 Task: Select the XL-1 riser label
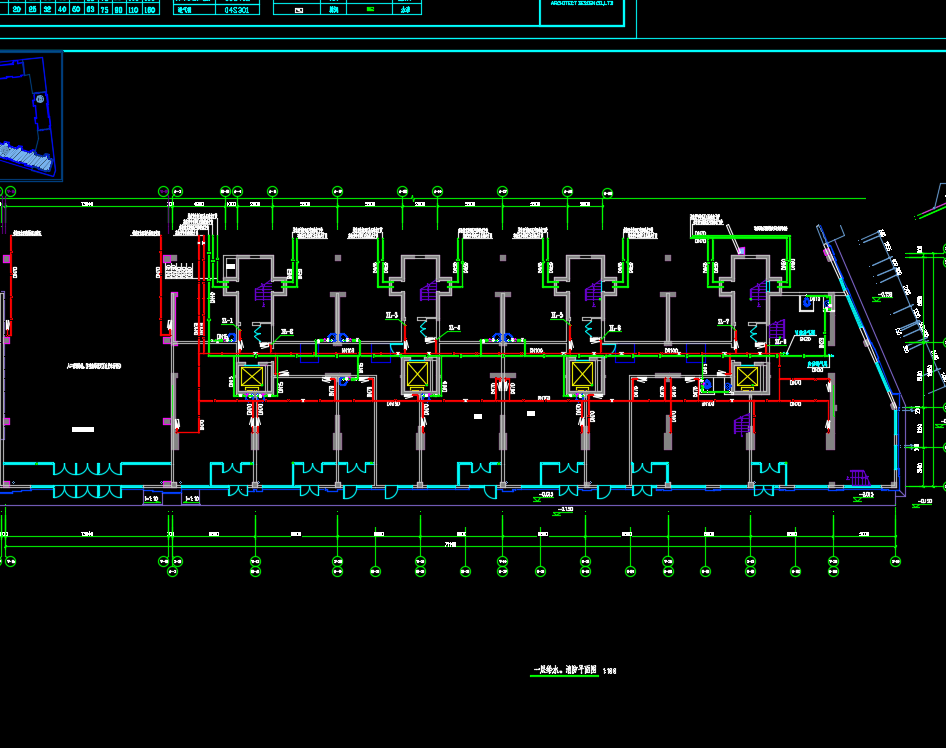[x=227, y=321]
